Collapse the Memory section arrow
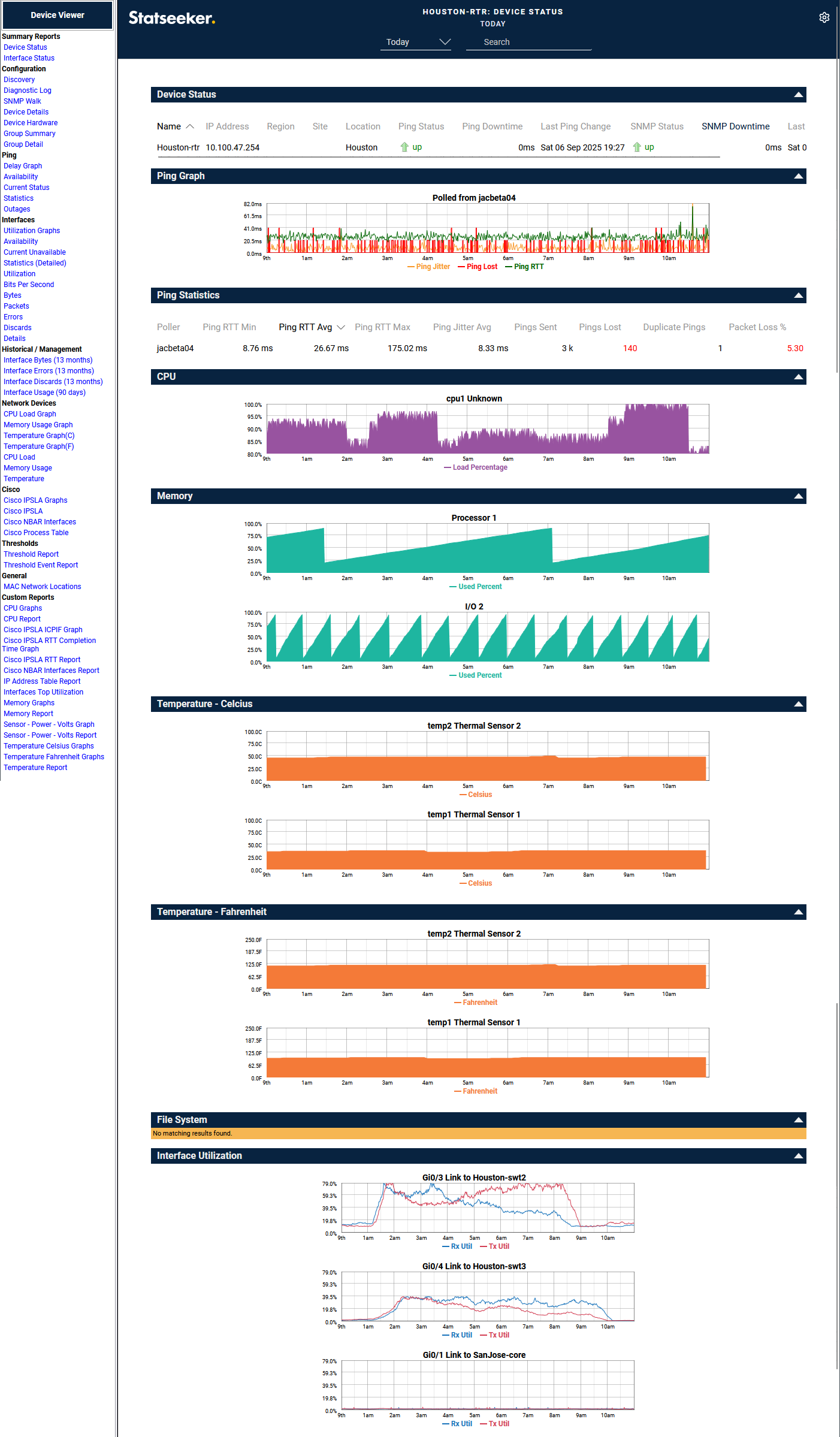 point(798,496)
